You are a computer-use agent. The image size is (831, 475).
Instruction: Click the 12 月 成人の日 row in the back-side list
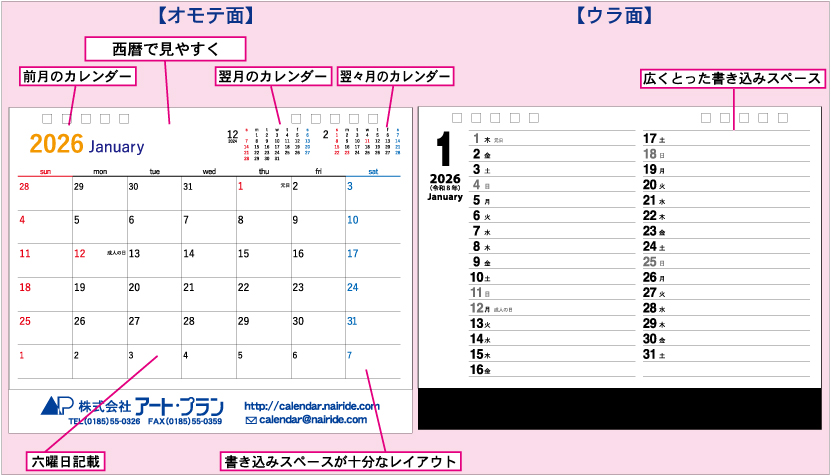(x=552, y=308)
